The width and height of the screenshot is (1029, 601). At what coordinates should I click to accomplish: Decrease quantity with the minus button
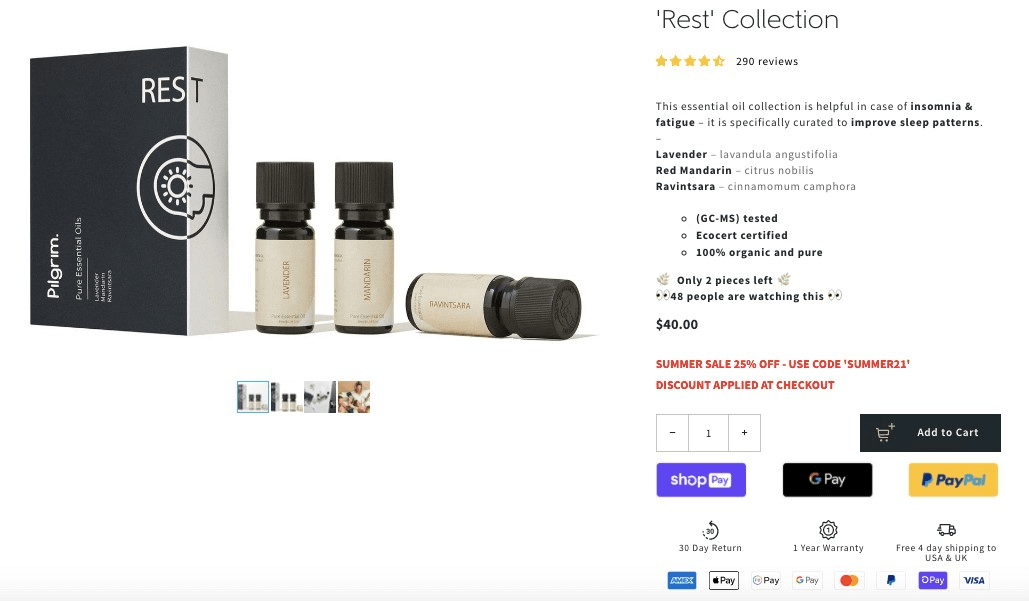pos(672,433)
